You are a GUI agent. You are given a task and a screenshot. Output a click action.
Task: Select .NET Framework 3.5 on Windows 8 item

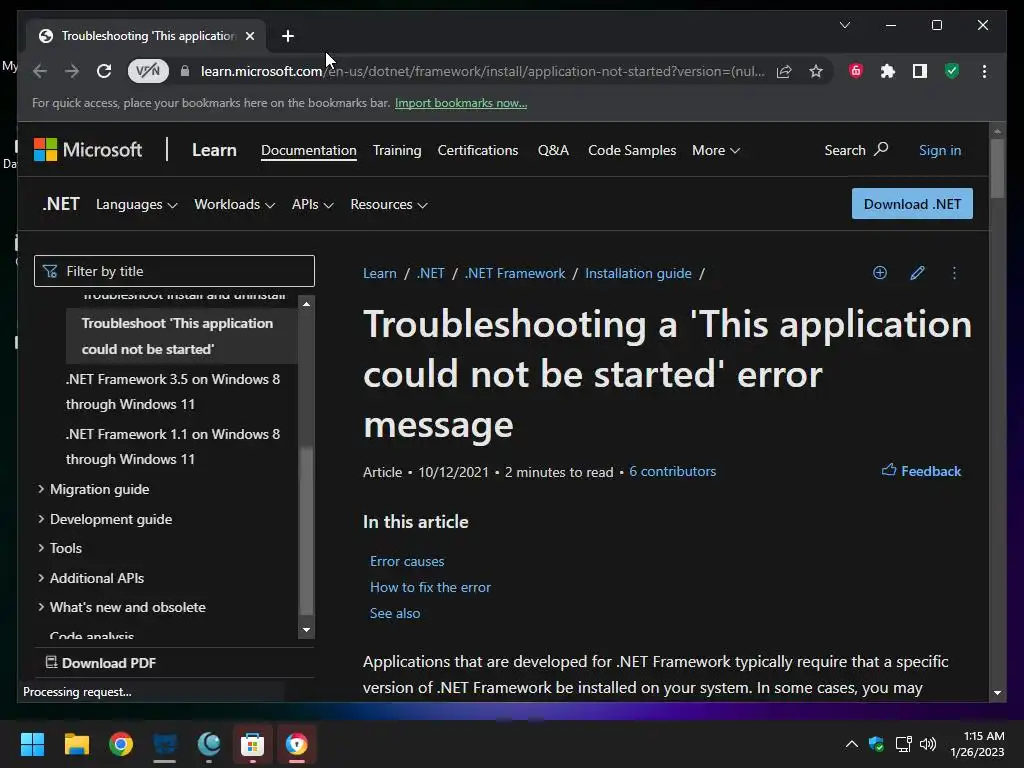[173, 392]
